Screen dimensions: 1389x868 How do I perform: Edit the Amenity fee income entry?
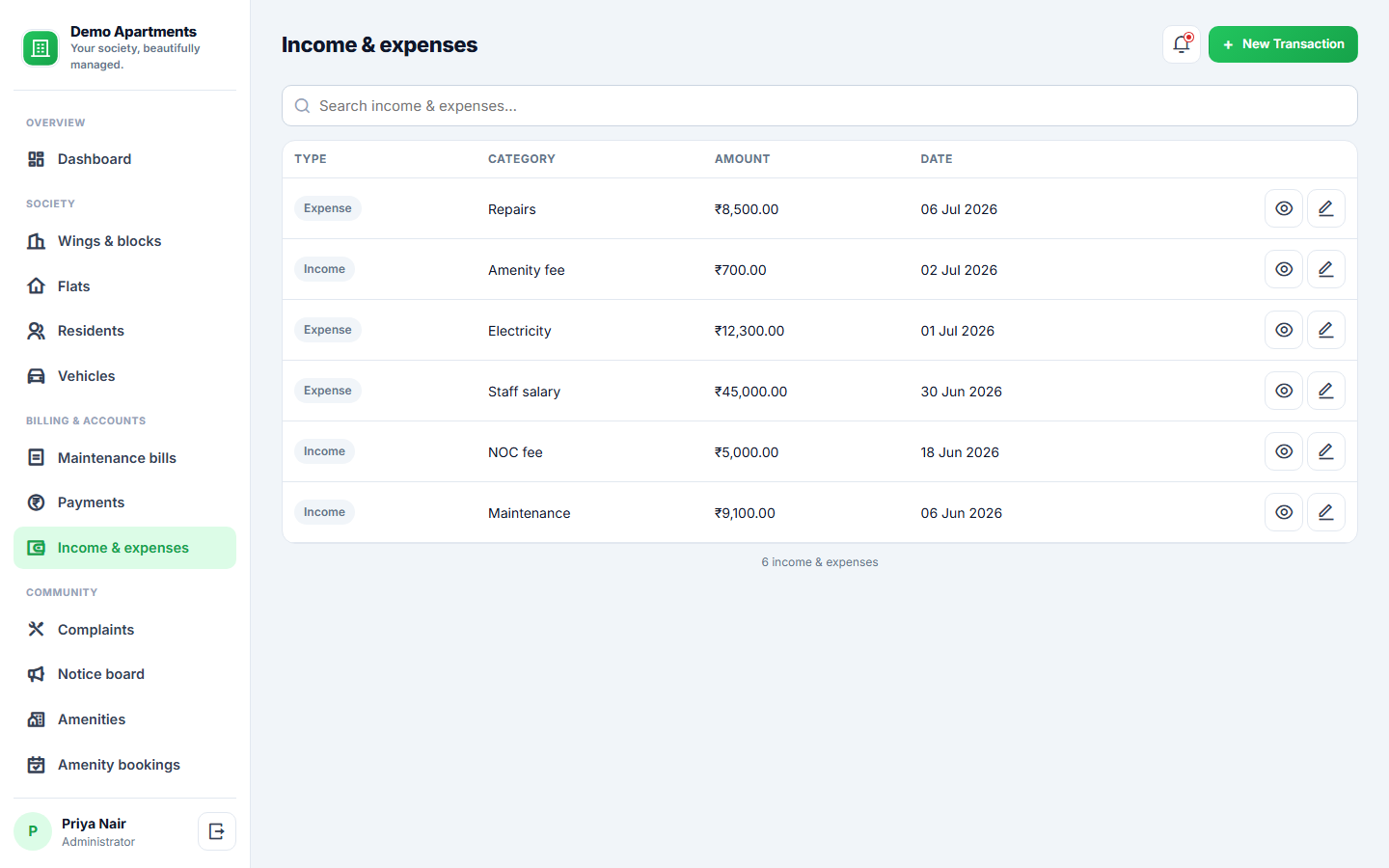[1326, 269]
